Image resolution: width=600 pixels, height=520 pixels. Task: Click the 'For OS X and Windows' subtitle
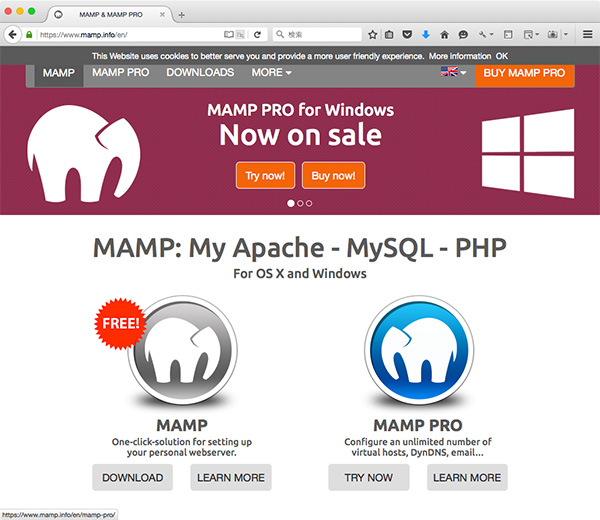300,274
